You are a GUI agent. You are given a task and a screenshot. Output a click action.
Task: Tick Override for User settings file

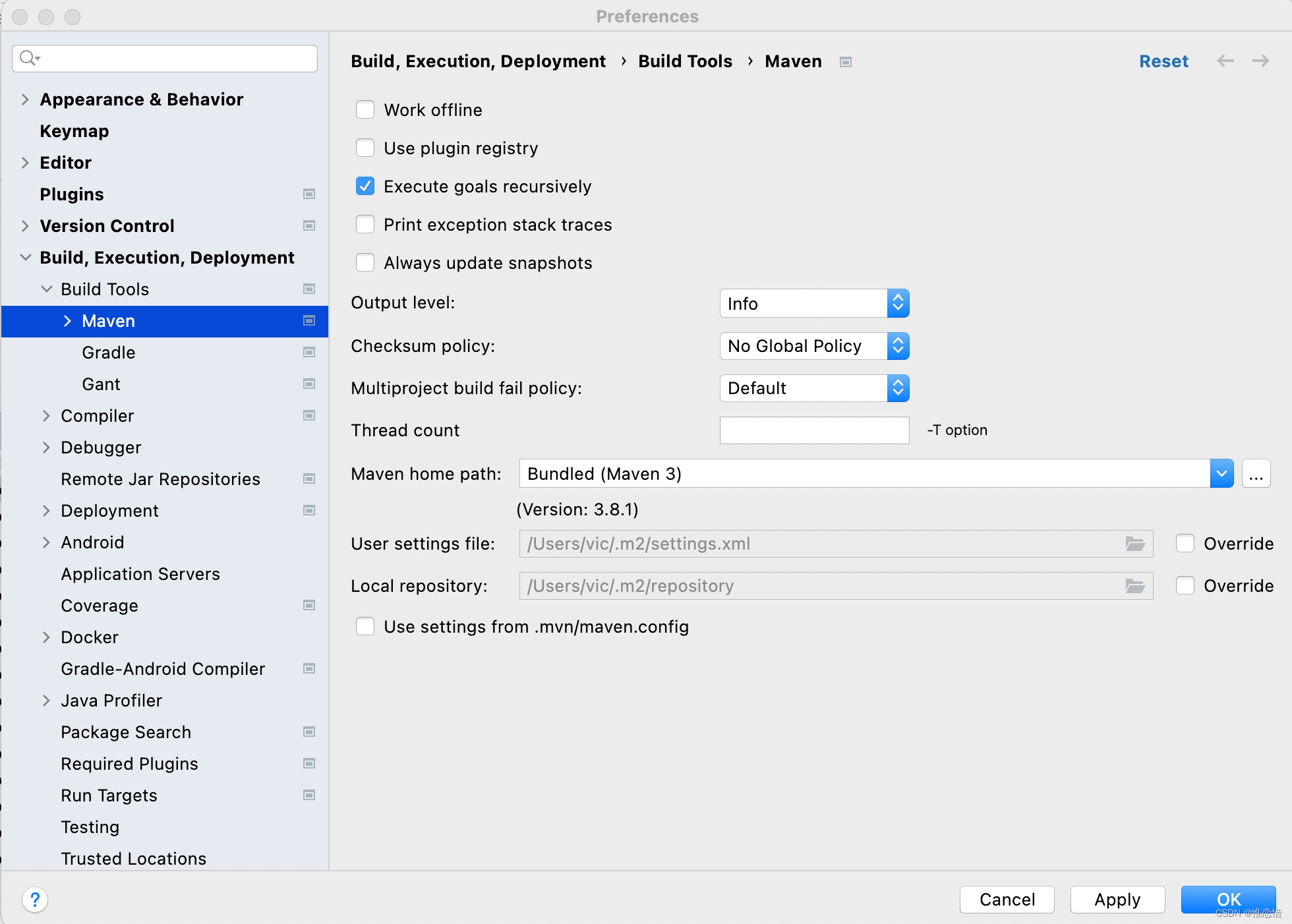pos(1185,544)
